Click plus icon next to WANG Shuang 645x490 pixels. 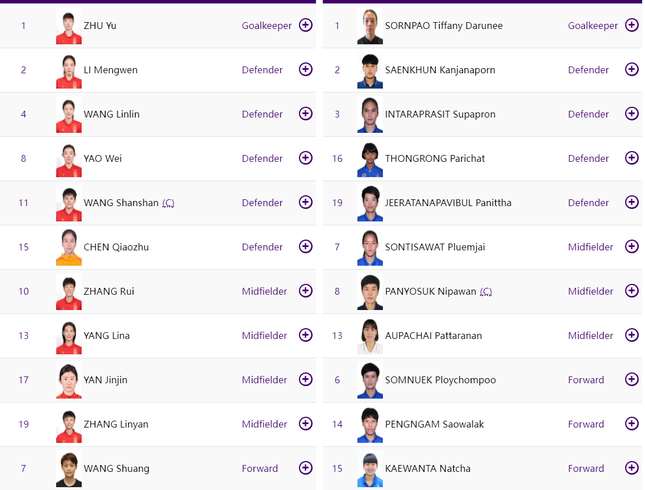click(x=305, y=468)
